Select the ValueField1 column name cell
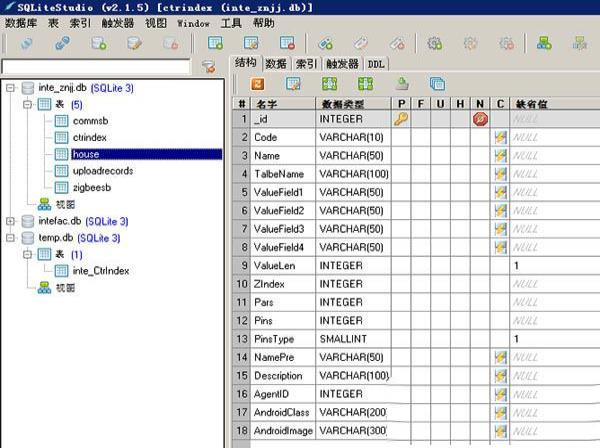 (x=282, y=192)
